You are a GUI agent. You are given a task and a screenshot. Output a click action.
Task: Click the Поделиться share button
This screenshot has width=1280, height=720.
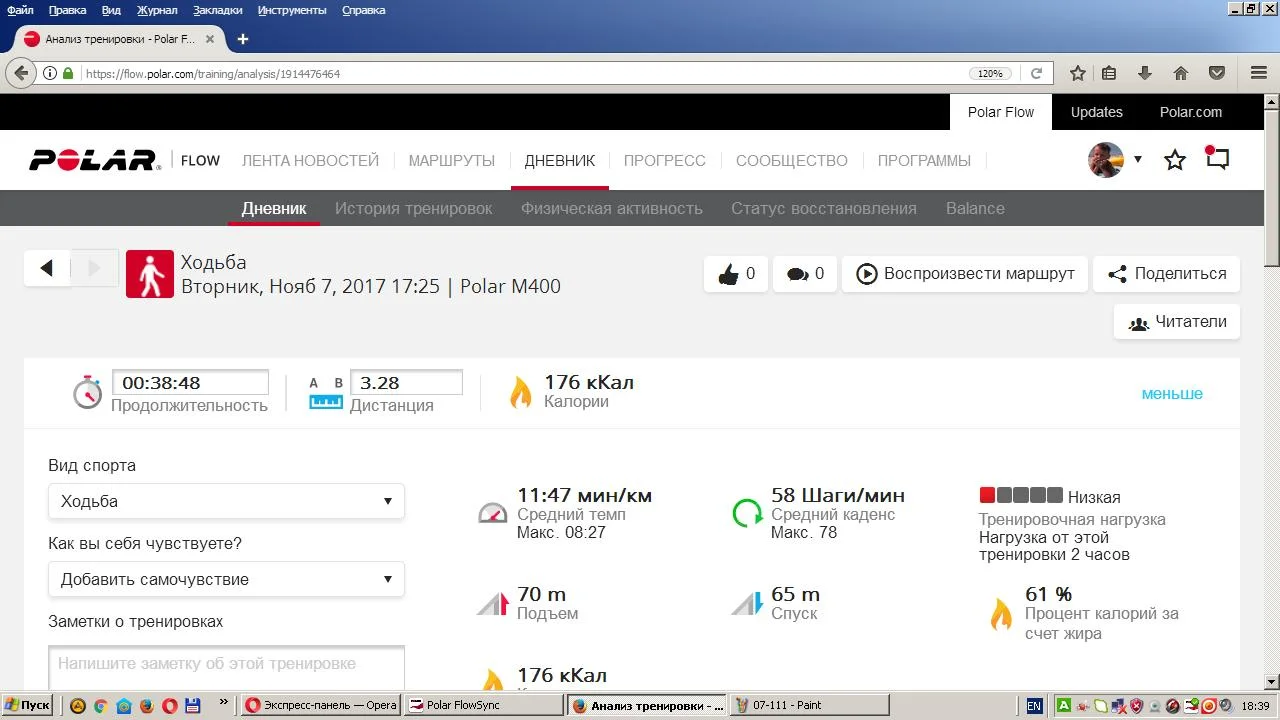tap(1166, 274)
